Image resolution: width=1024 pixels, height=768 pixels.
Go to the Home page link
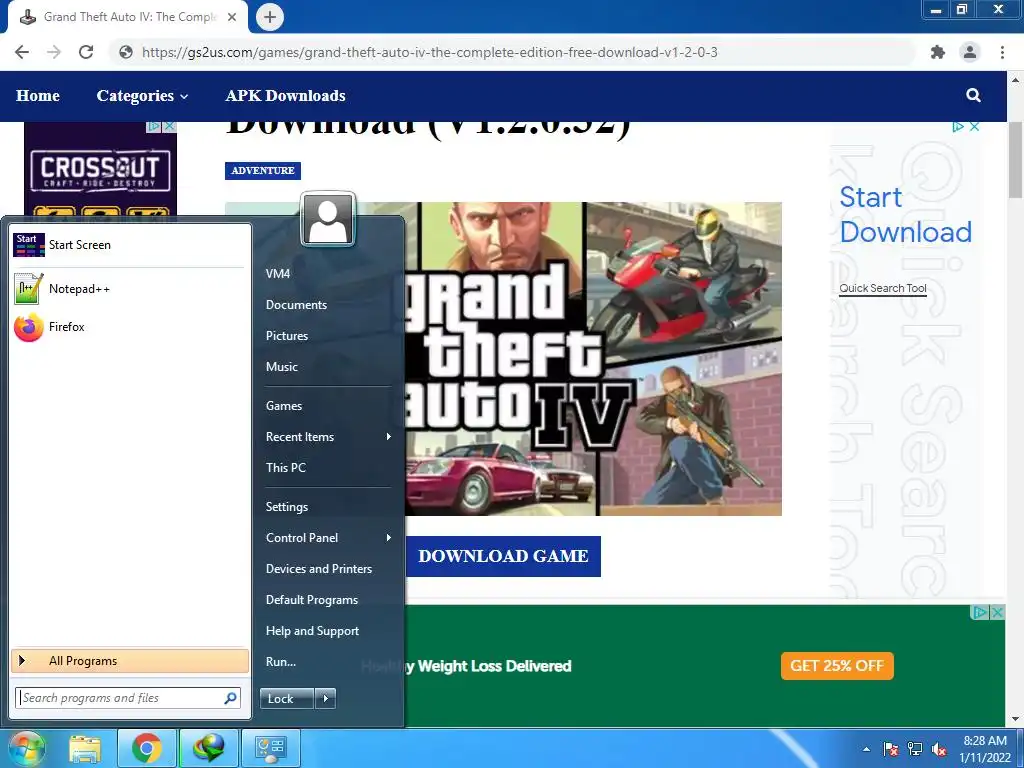click(38, 96)
